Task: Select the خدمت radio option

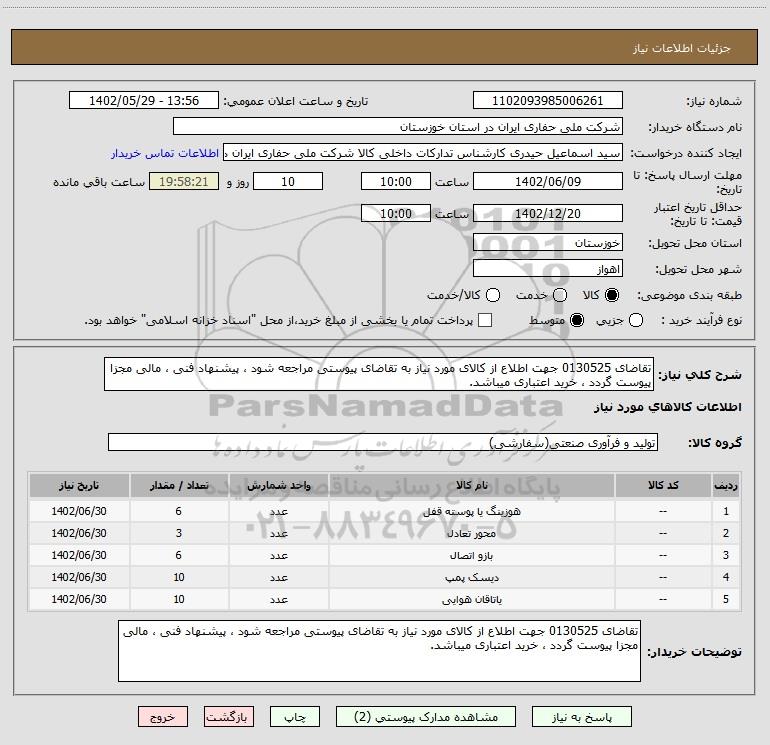Action: 559,296
